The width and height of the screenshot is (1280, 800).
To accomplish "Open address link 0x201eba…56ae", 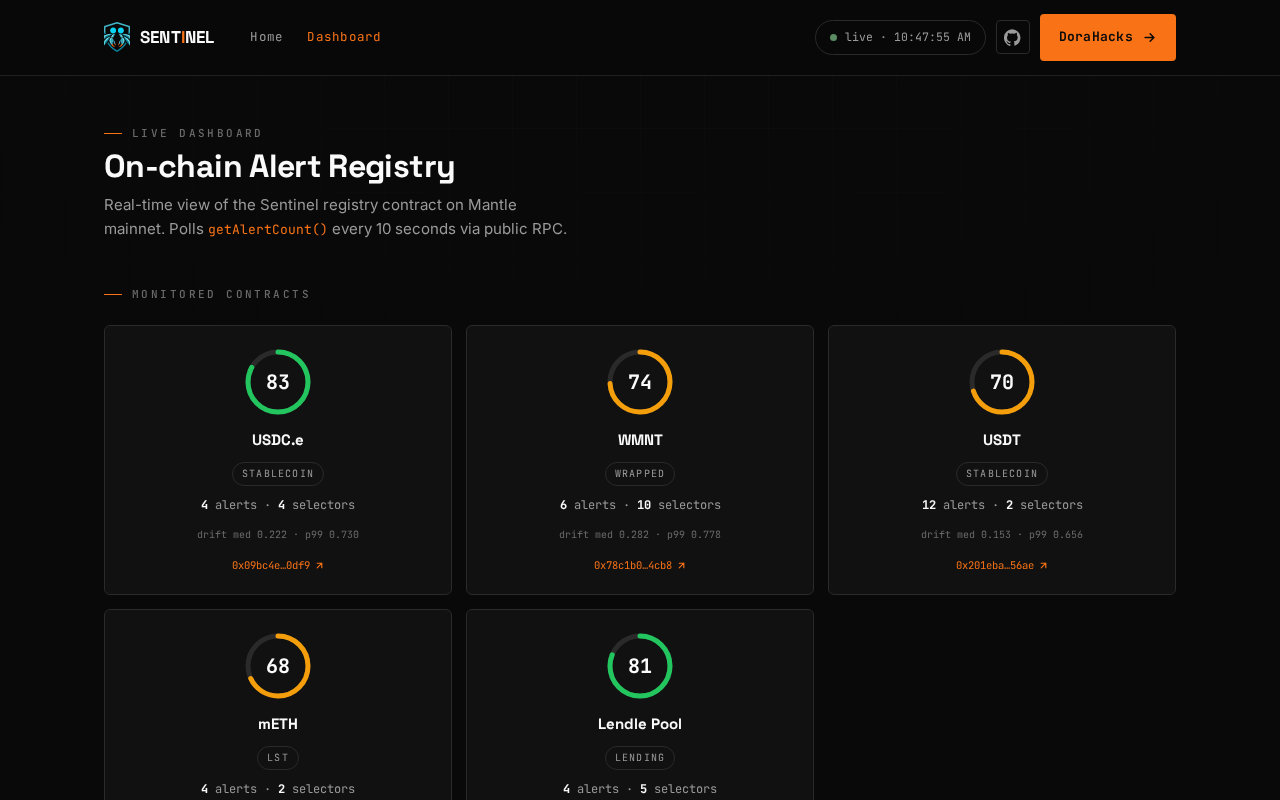I will click(x=1002, y=565).
